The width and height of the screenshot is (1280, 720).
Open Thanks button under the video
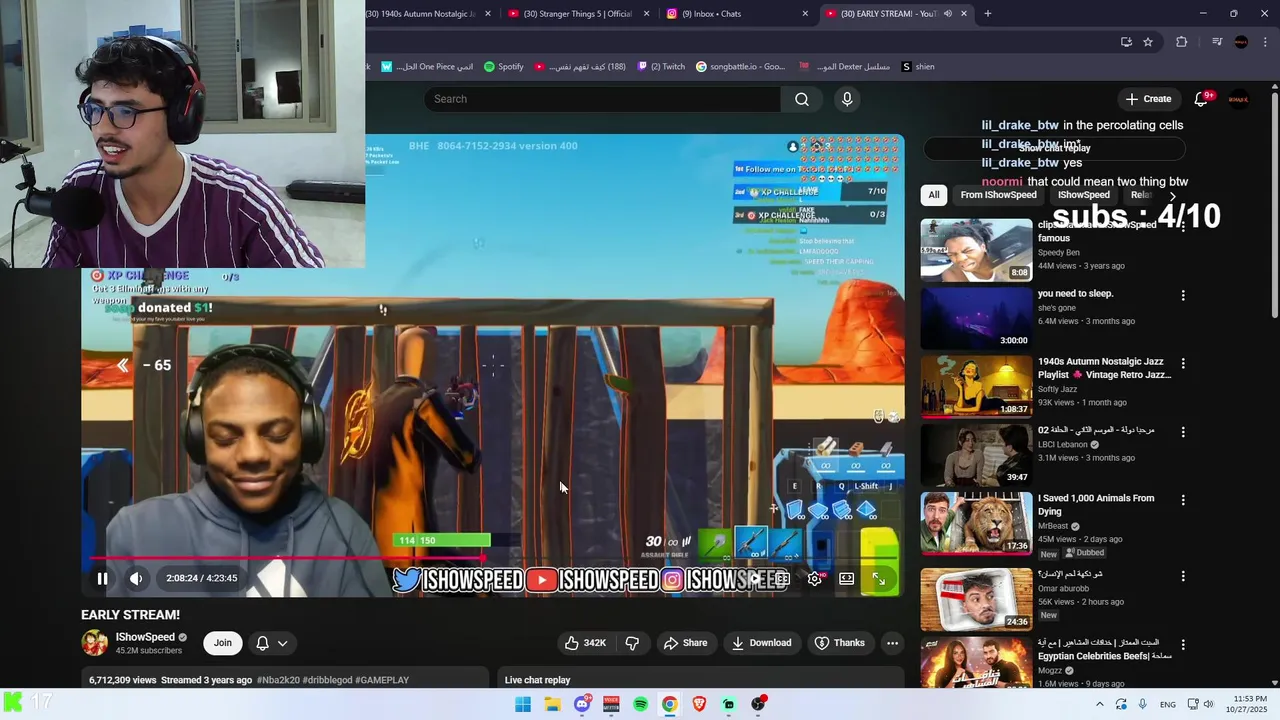[839, 643]
